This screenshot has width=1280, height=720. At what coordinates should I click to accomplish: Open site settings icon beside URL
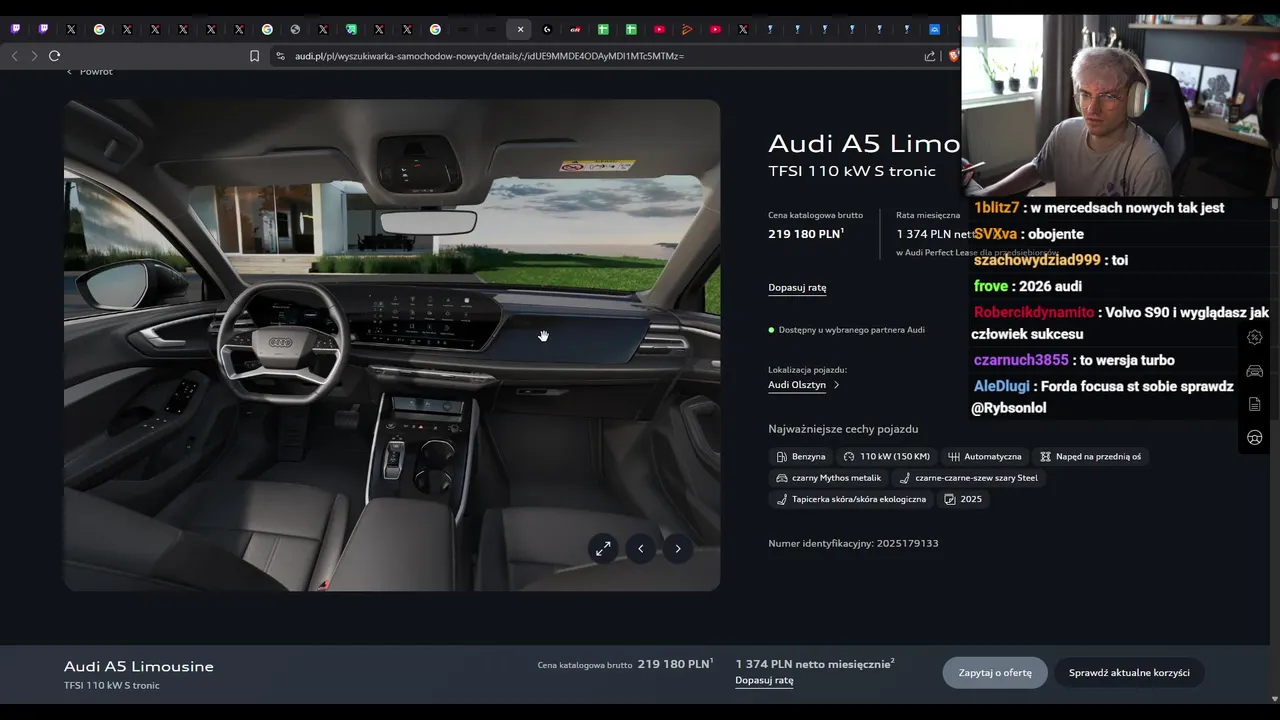[280, 56]
